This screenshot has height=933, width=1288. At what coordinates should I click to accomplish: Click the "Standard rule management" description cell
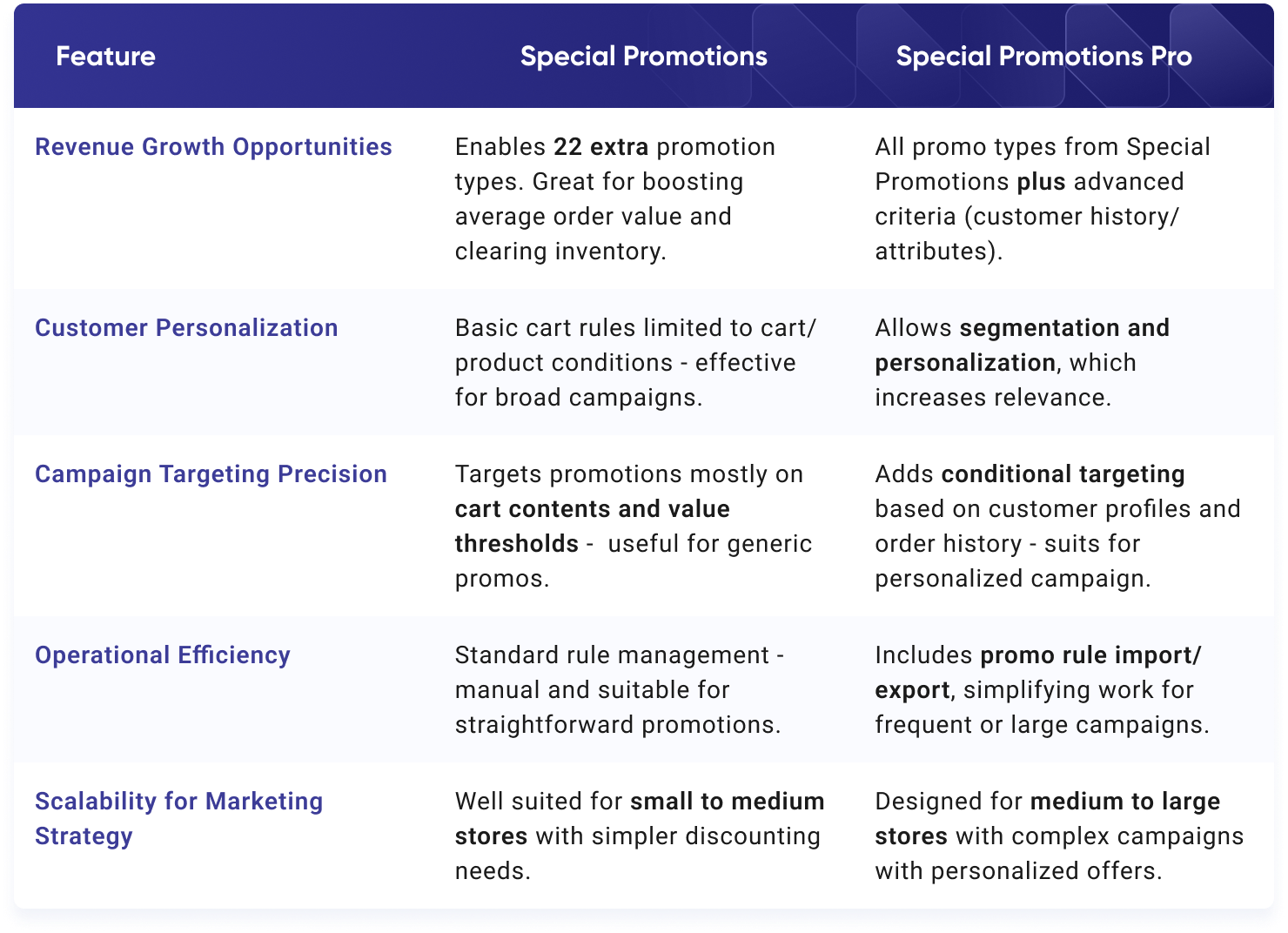coord(619,690)
